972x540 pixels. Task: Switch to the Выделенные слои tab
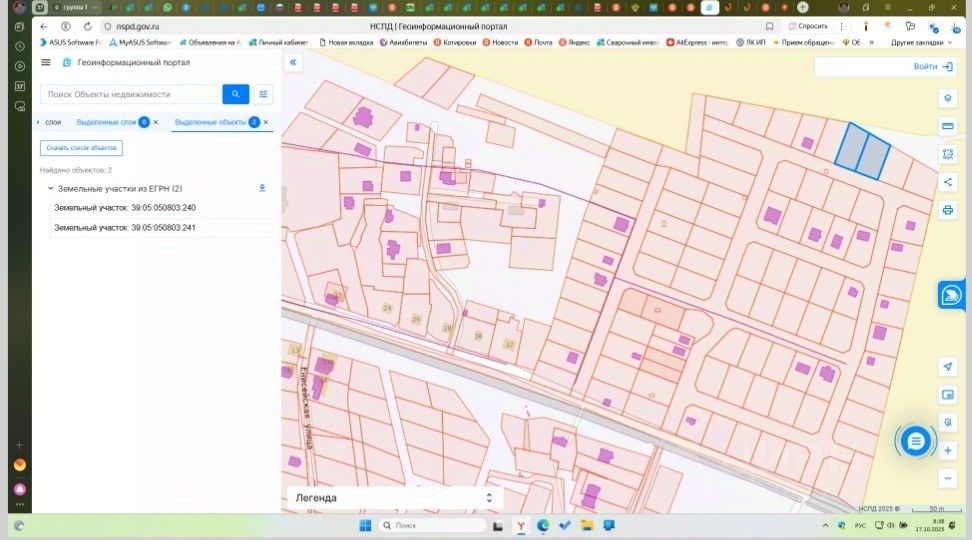tap(106, 122)
